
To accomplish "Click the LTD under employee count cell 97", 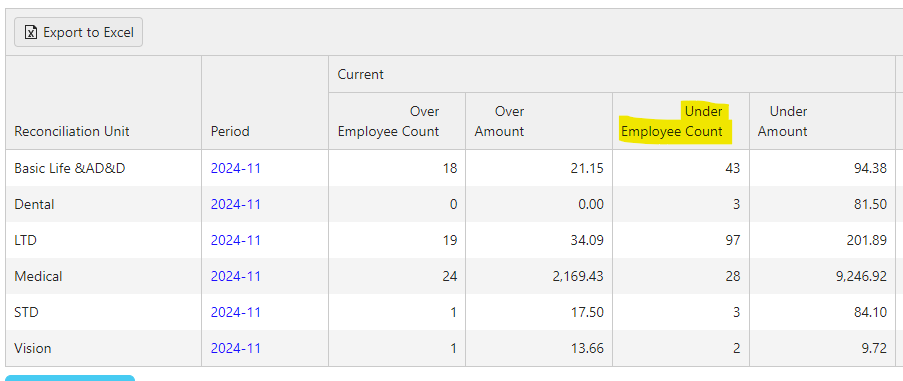I will 681,240.
